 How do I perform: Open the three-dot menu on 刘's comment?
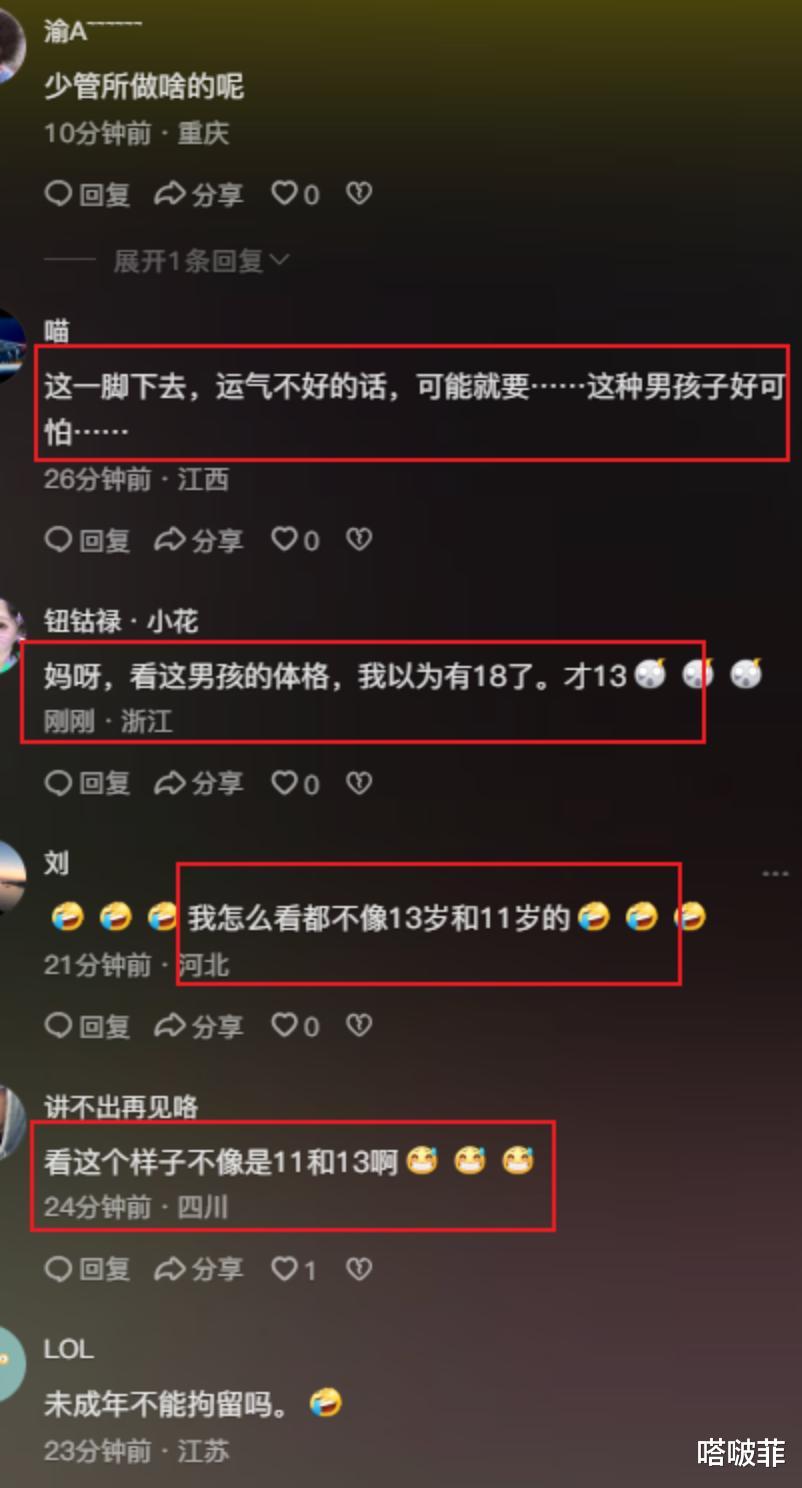coord(775,874)
